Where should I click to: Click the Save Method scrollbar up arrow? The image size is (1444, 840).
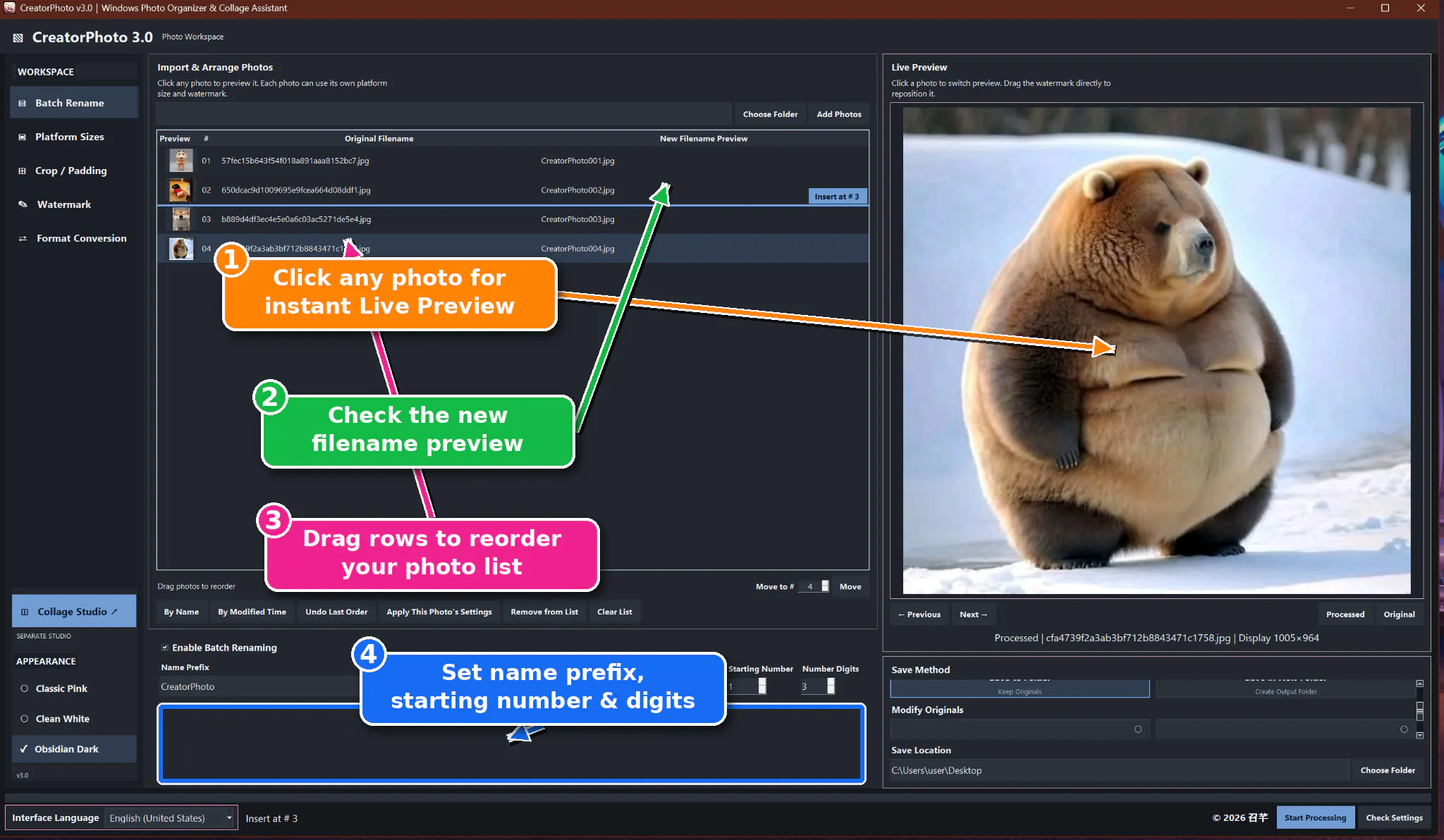[1420, 684]
